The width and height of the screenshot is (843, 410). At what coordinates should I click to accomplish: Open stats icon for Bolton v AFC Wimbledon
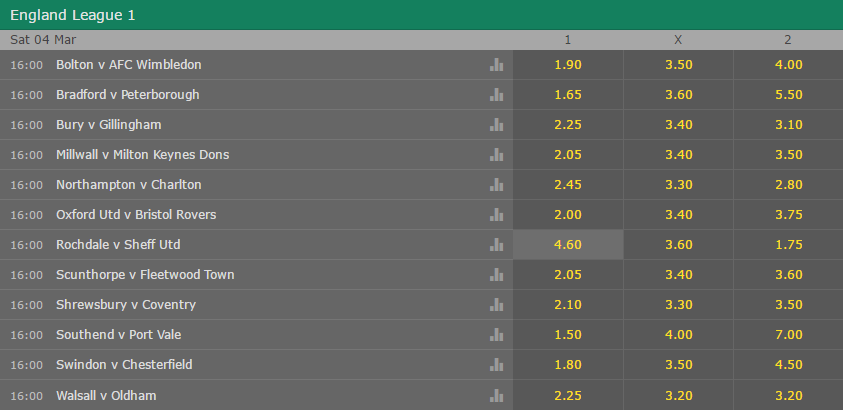point(496,65)
